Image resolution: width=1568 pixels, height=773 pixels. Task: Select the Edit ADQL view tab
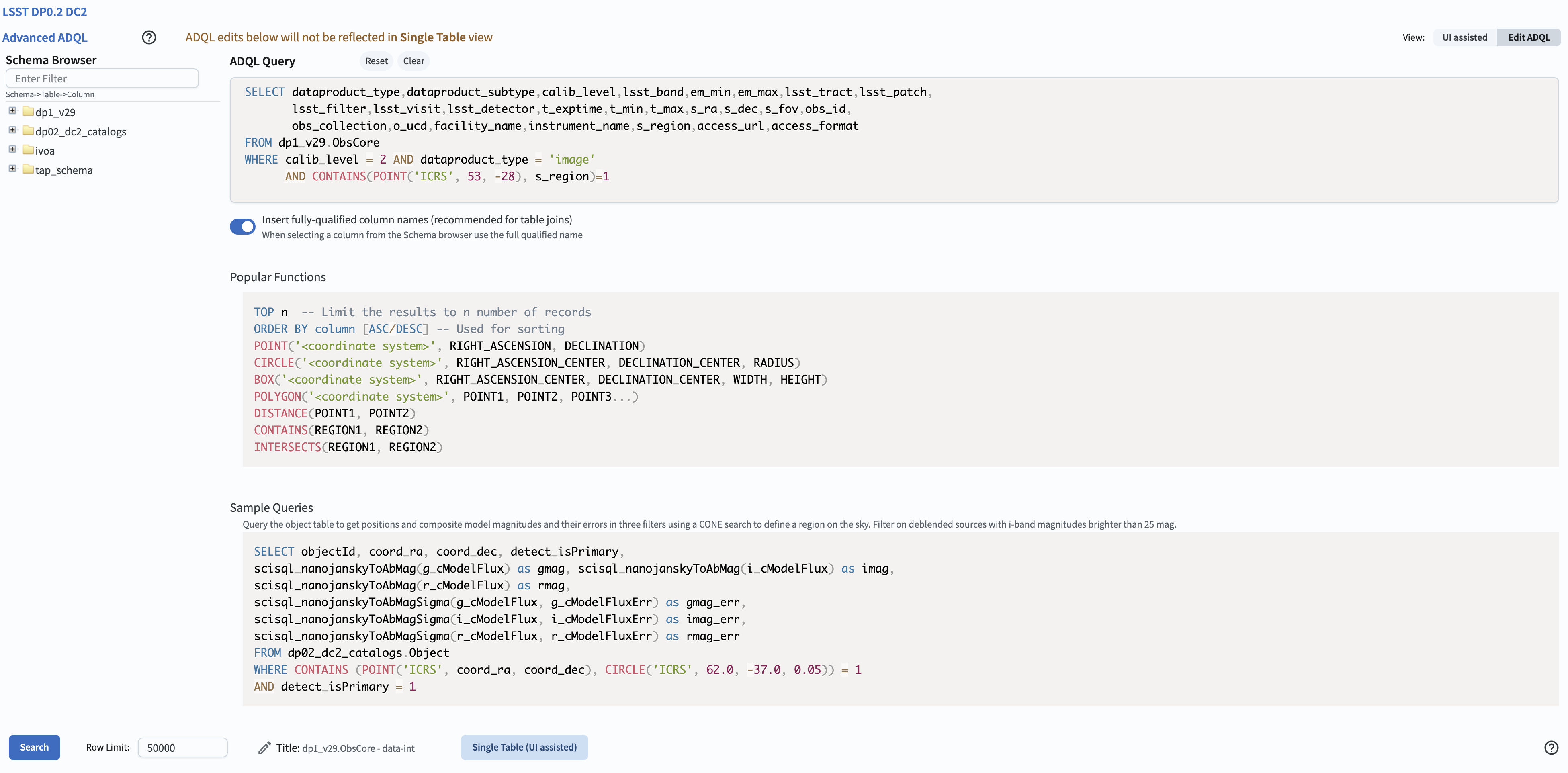[x=1529, y=37]
